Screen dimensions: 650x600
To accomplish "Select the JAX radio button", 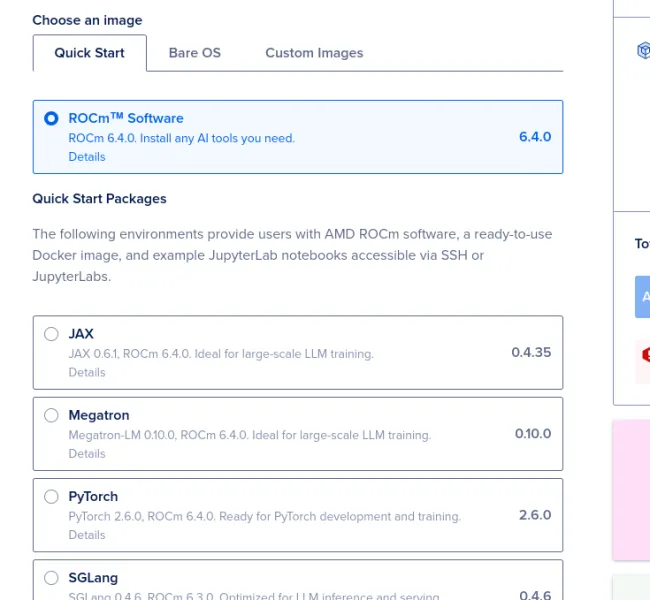I will point(51,334).
